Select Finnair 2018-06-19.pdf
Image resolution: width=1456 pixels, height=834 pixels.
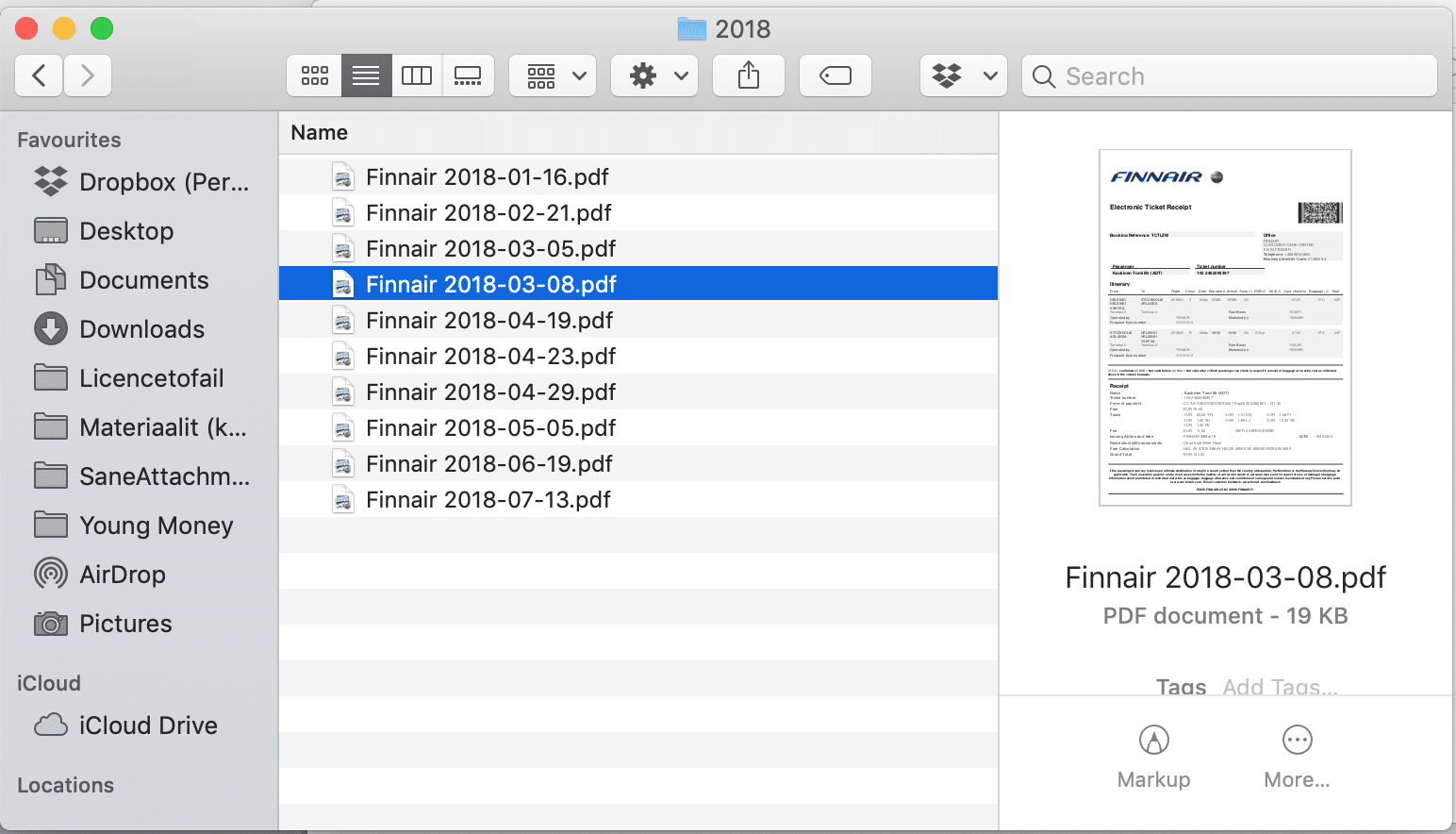pos(638,463)
